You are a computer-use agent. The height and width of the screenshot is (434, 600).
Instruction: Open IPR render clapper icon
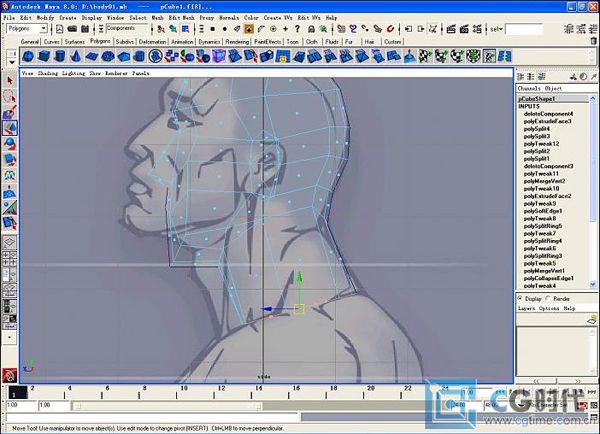click(465, 29)
